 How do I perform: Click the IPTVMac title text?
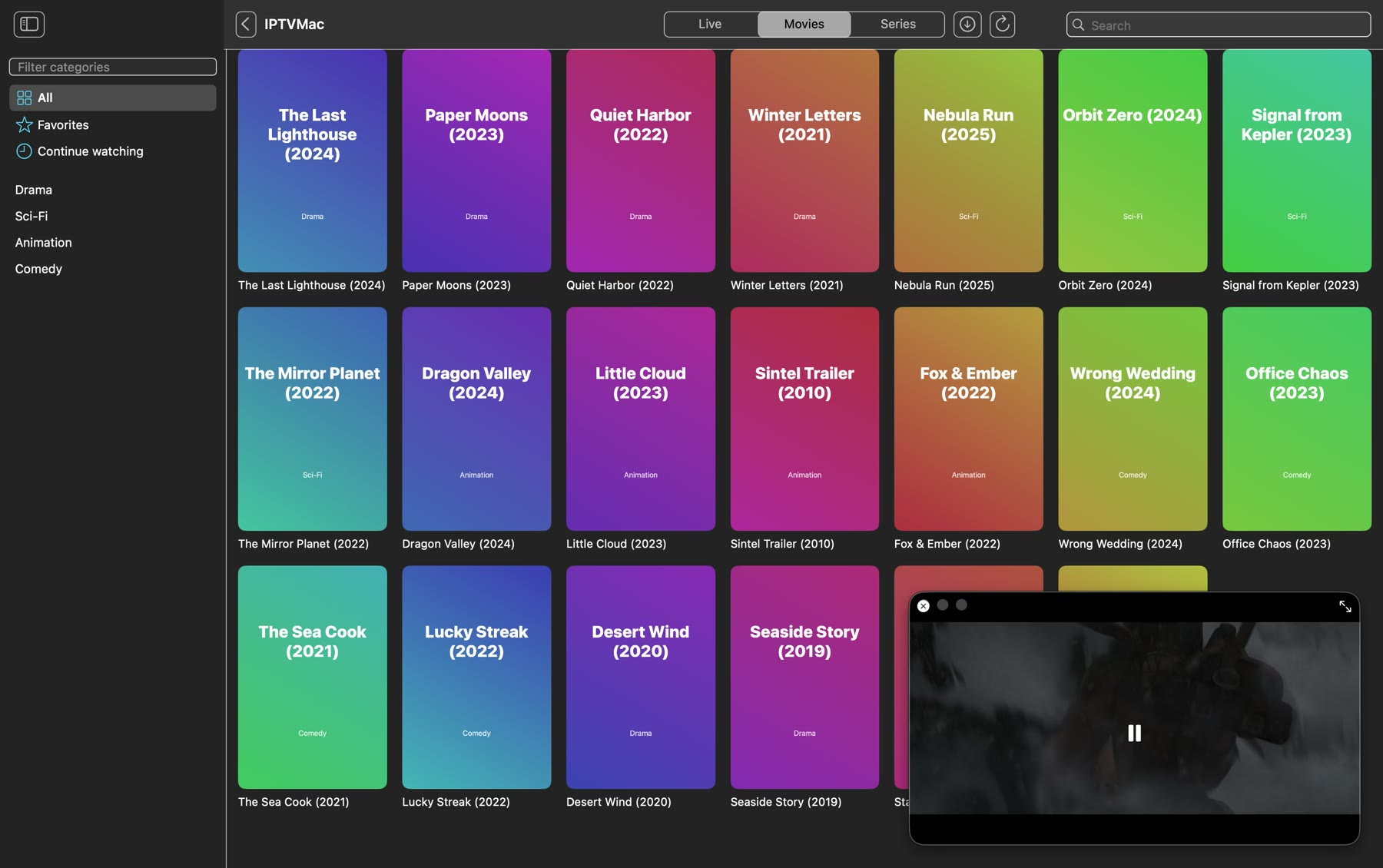tap(294, 24)
